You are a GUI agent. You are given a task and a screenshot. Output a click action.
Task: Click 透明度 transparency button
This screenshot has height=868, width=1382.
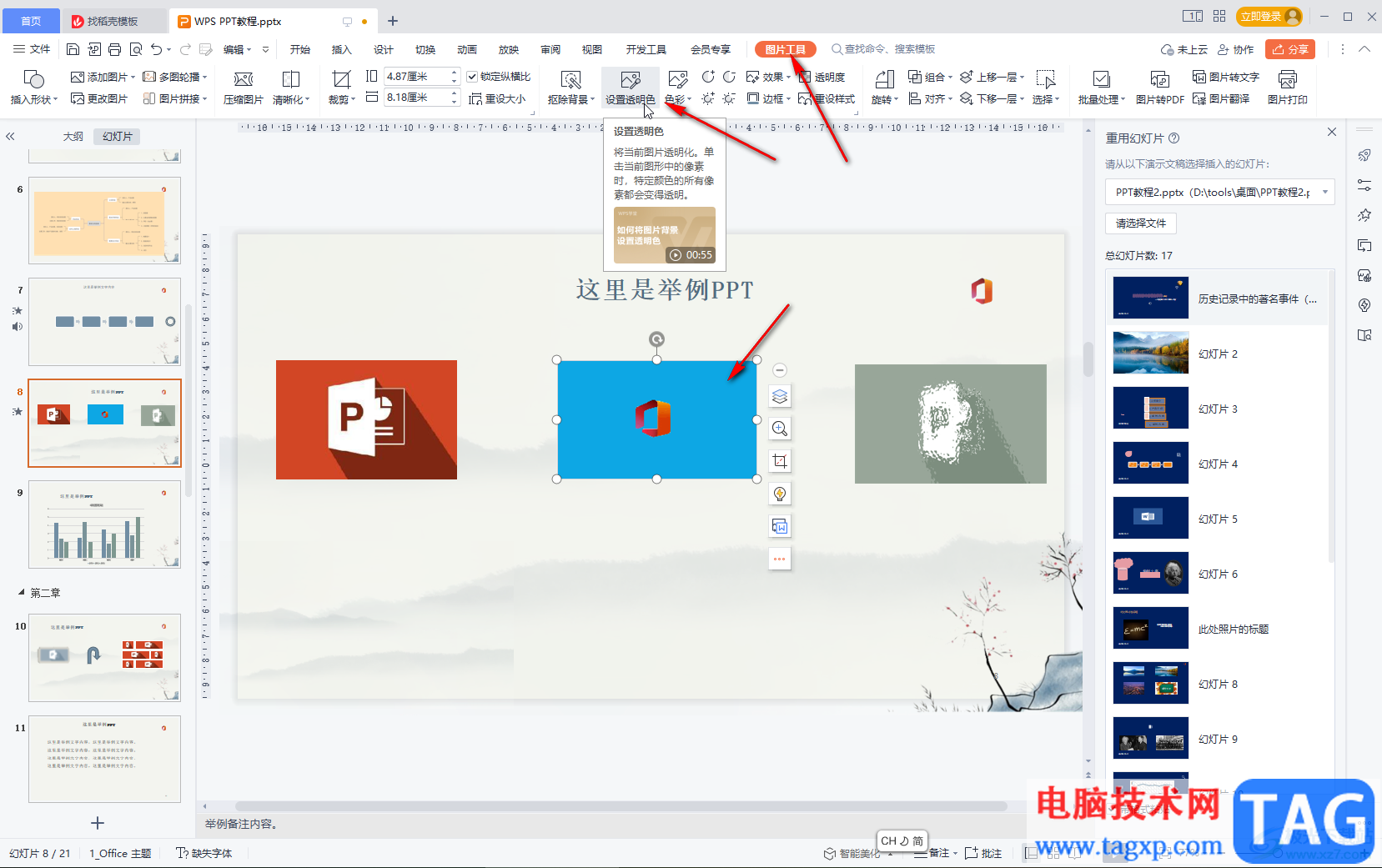pyautogui.click(x=822, y=77)
